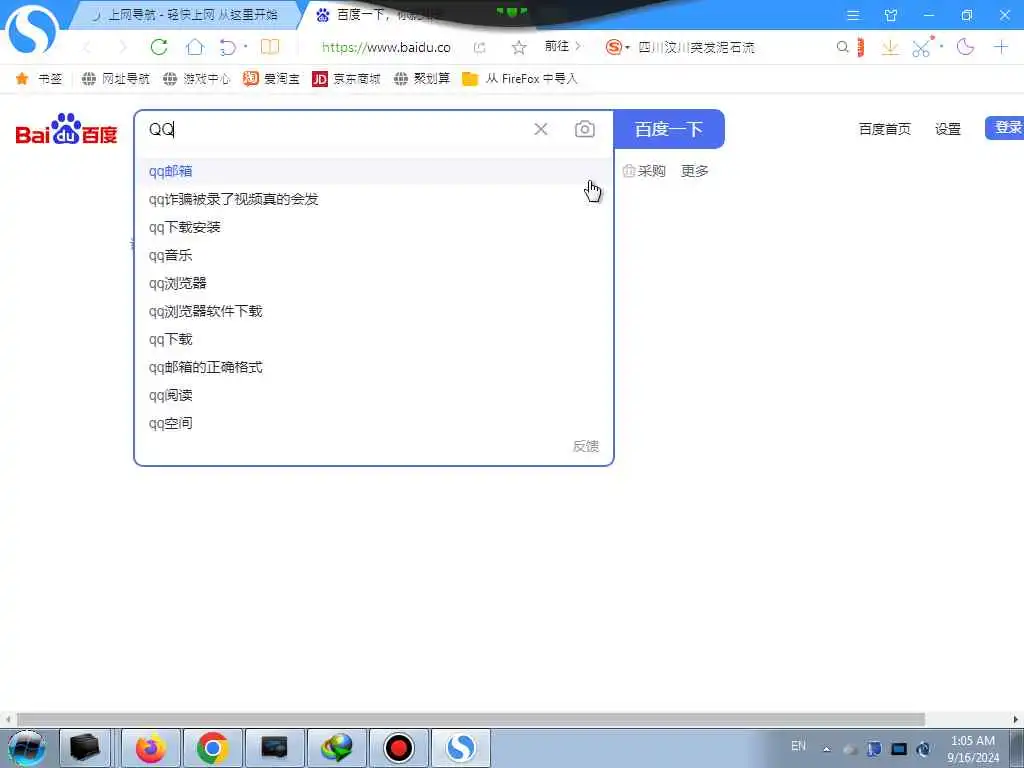Open Sogou browser taskbar icon
1024x768 pixels.
tap(460, 748)
